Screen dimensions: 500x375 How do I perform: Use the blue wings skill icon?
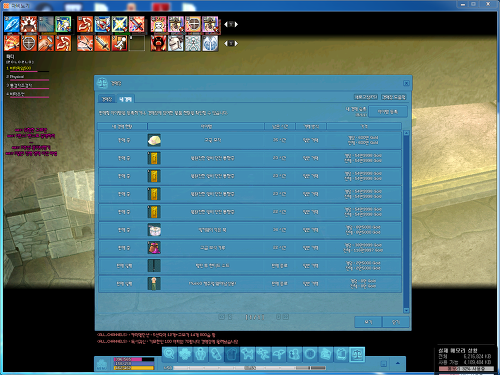(210, 43)
